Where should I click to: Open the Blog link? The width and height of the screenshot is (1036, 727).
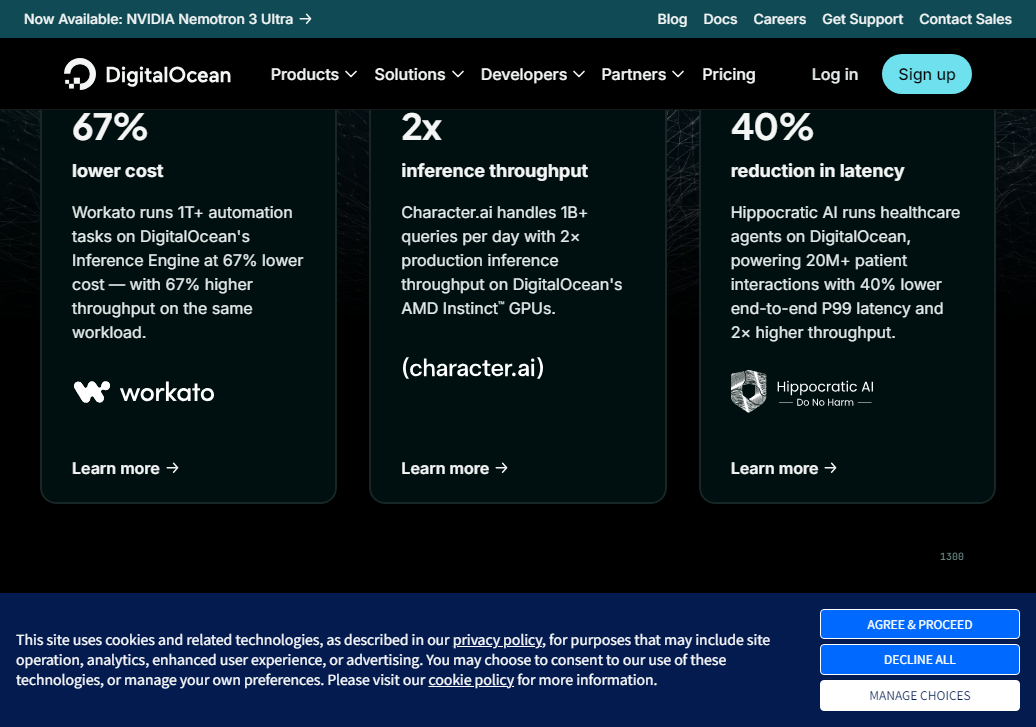[x=672, y=19]
